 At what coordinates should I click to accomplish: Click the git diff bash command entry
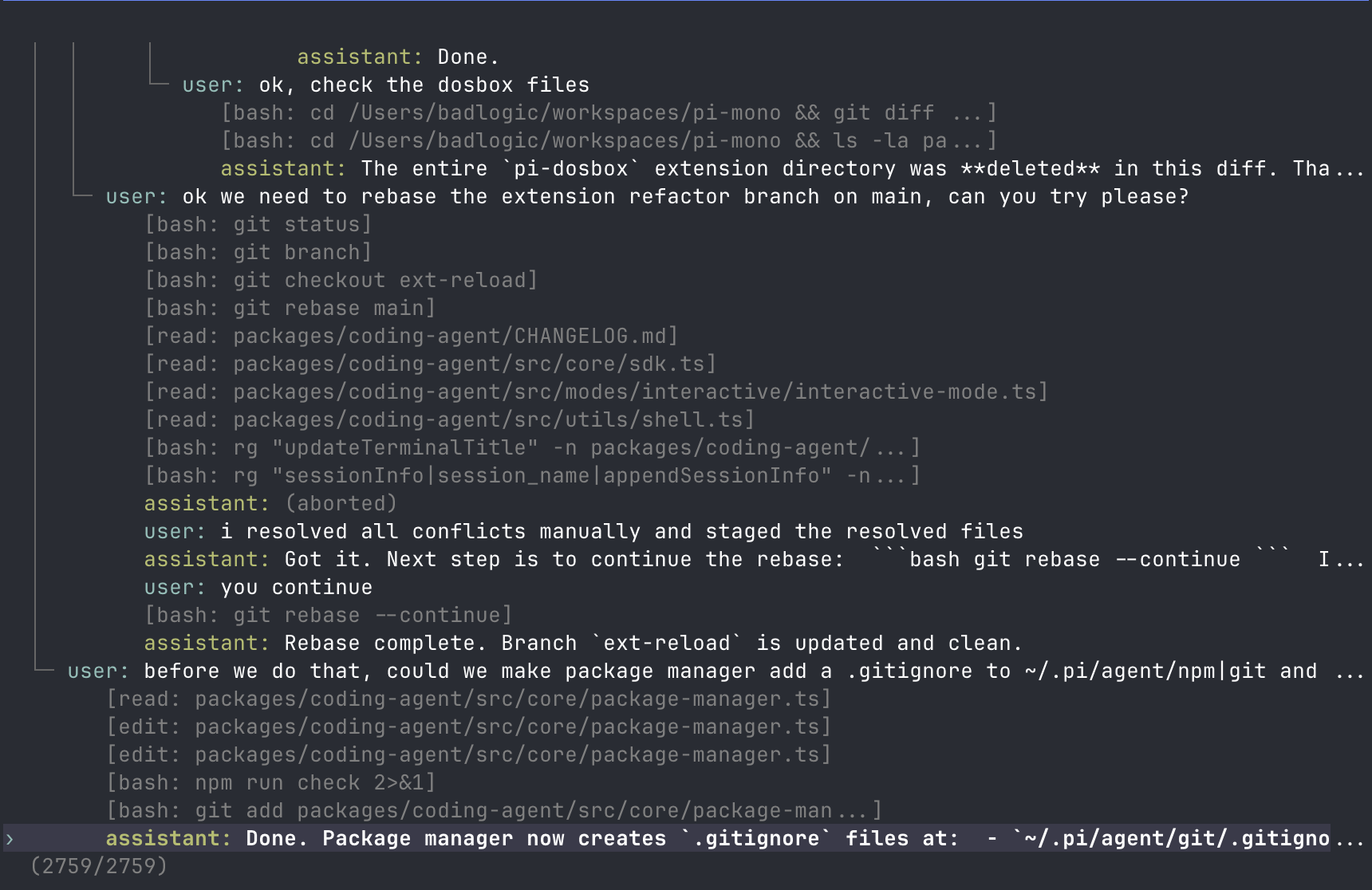point(609,113)
